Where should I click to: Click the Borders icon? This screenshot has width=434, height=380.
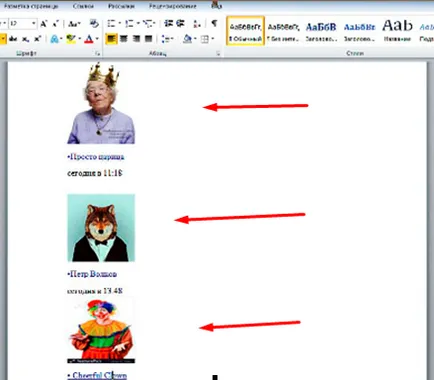click(x=205, y=39)
